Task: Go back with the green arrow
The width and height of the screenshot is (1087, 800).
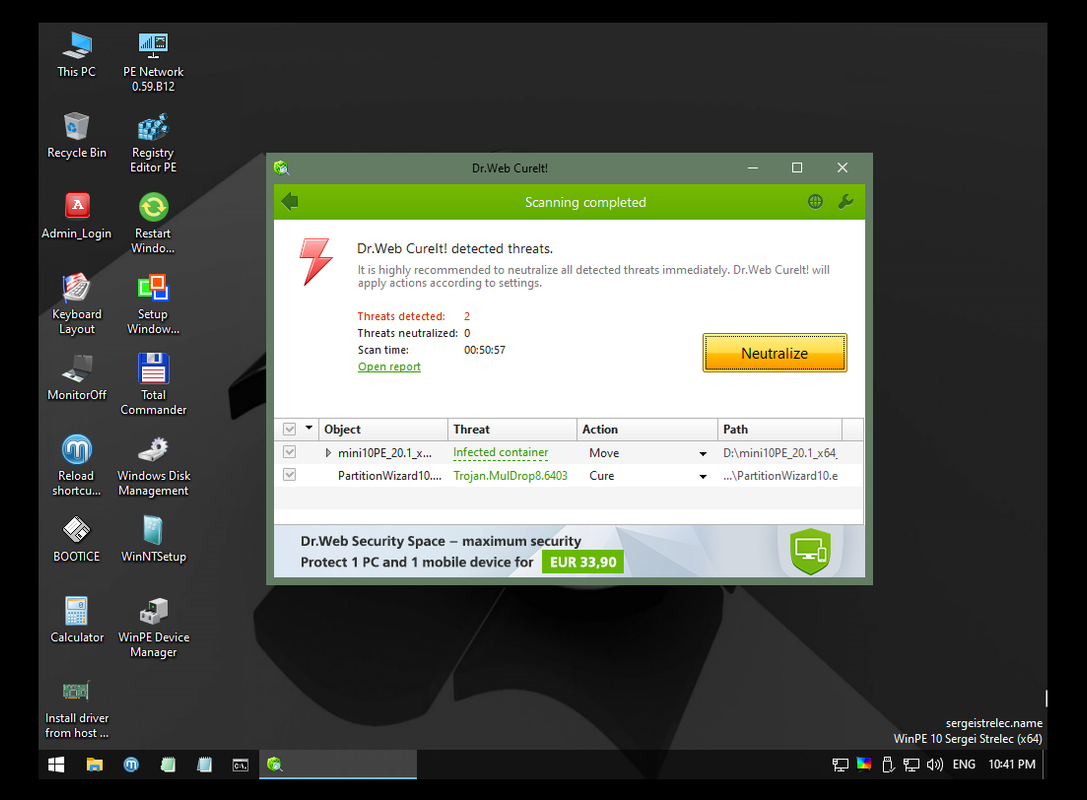Action: [x=290, y=202]
